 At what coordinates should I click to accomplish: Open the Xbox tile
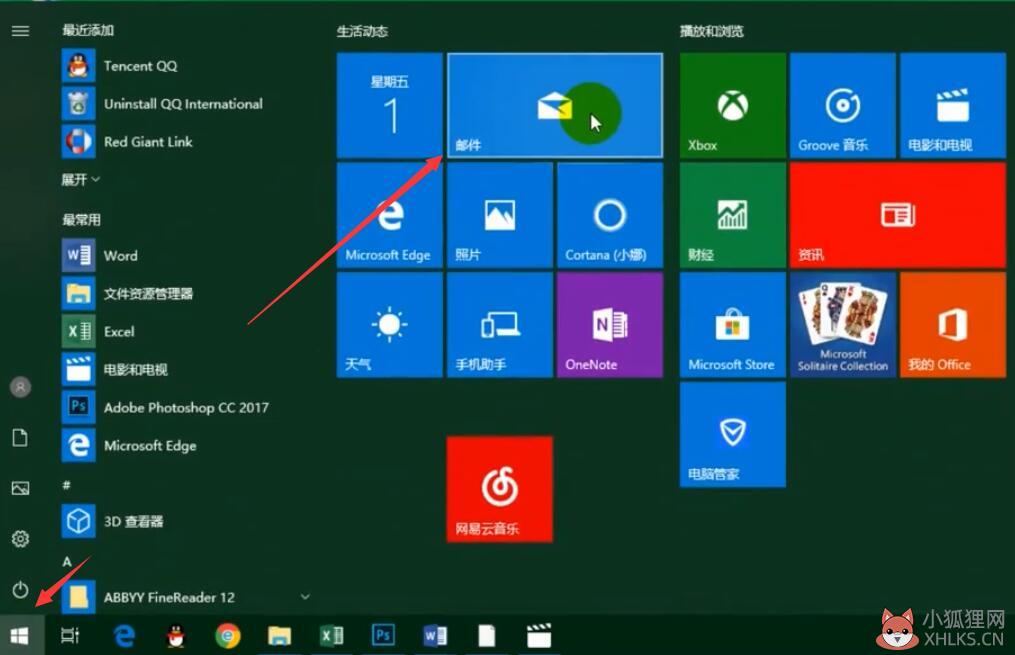[x=733, y=105]
